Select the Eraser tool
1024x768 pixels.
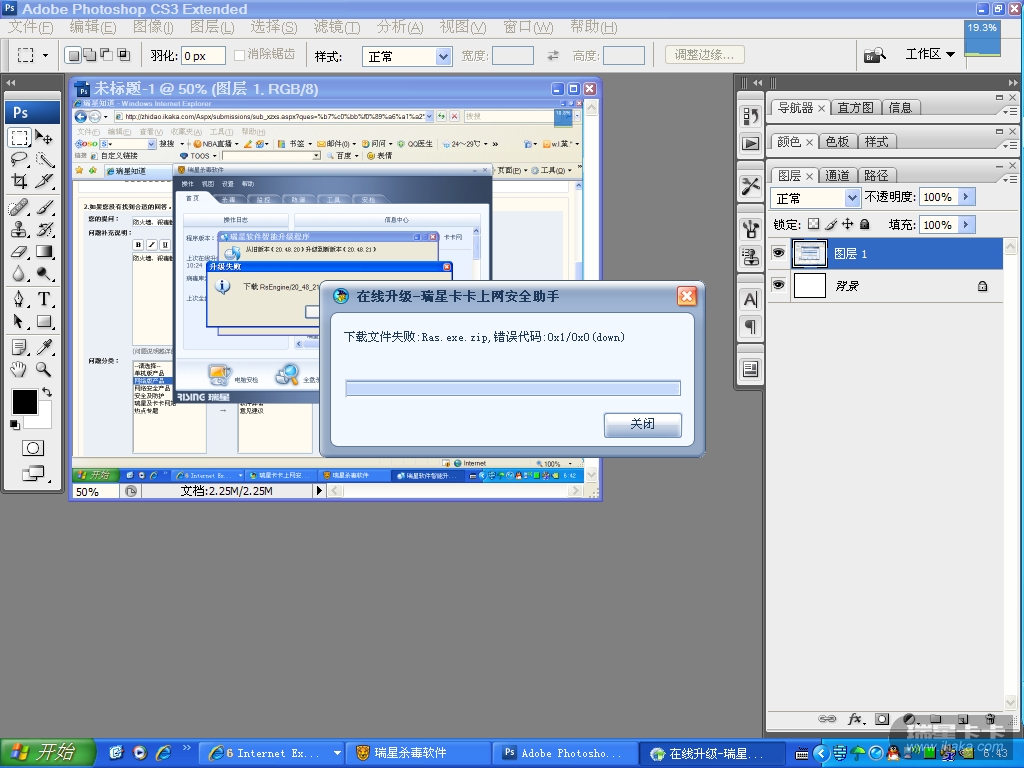click(19, 252)
